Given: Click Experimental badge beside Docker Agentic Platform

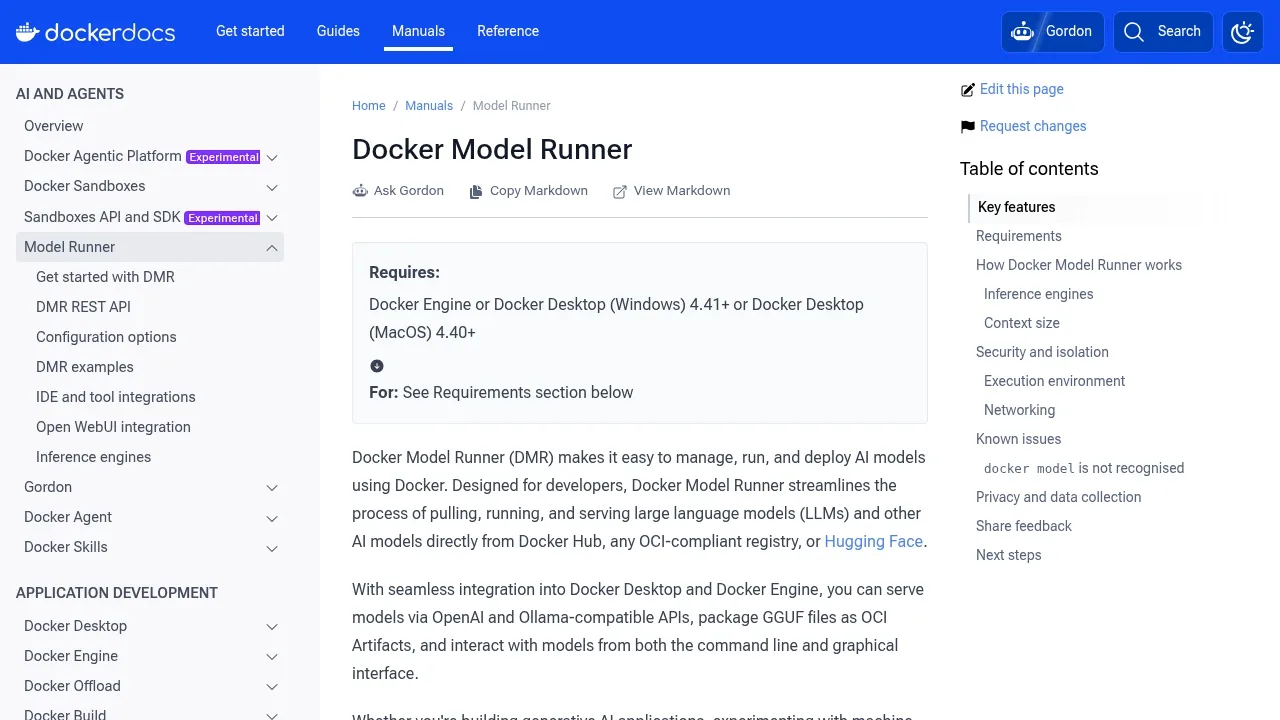Looking at the screenshot, I should click(224, 157).
